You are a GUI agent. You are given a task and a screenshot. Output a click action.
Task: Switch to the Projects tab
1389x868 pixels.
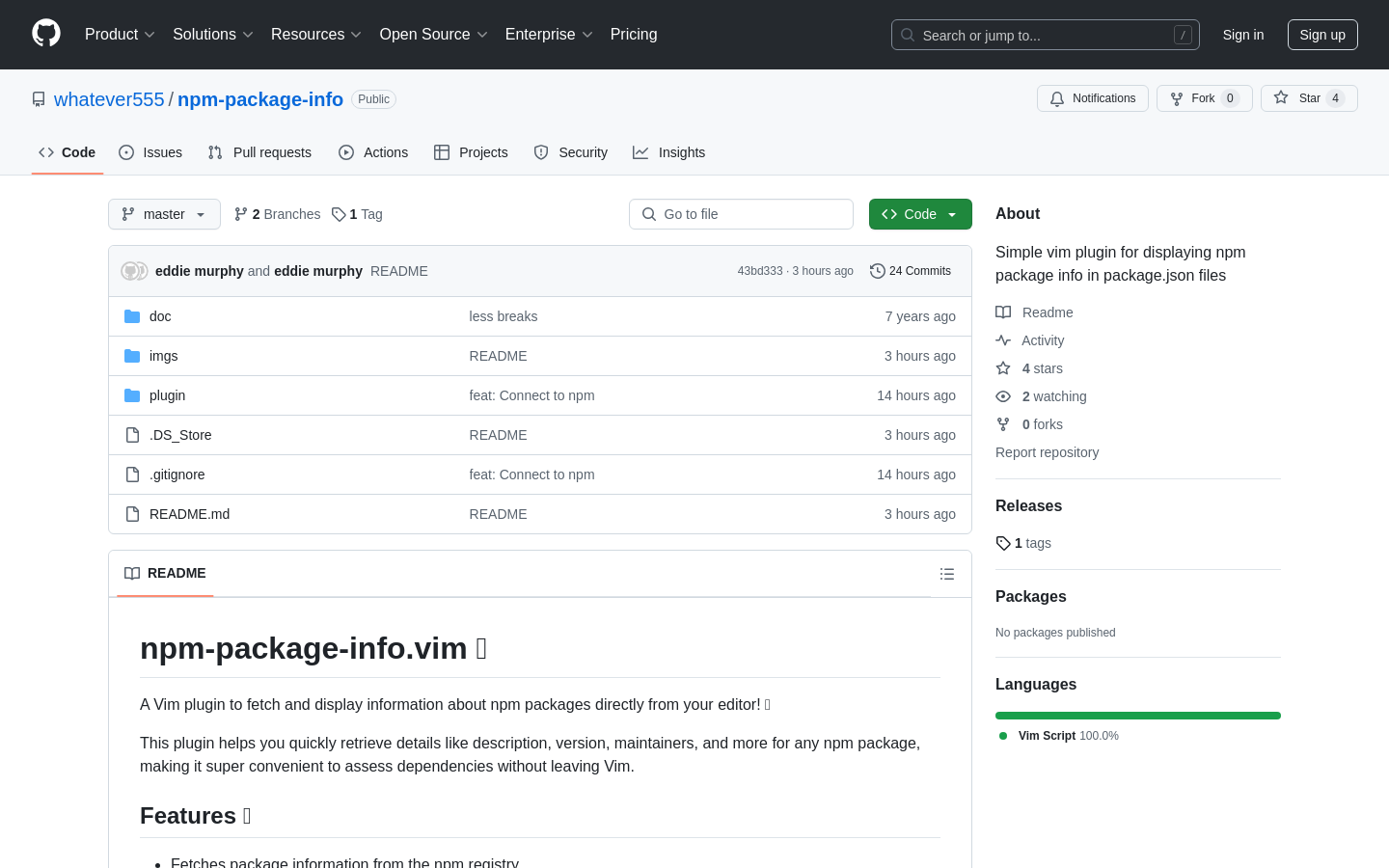(471, 152)
